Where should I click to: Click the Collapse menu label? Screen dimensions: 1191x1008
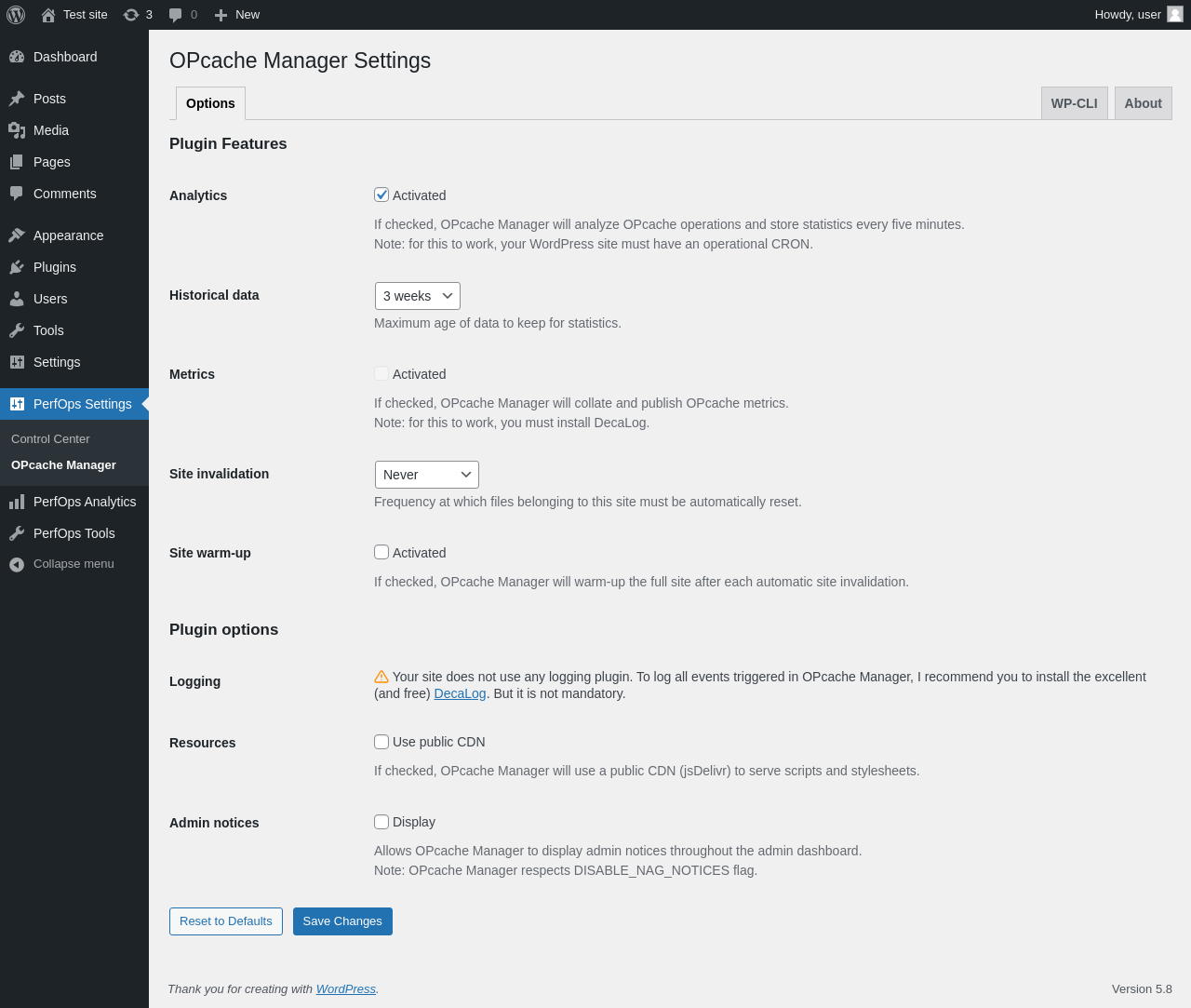[74, 564]
